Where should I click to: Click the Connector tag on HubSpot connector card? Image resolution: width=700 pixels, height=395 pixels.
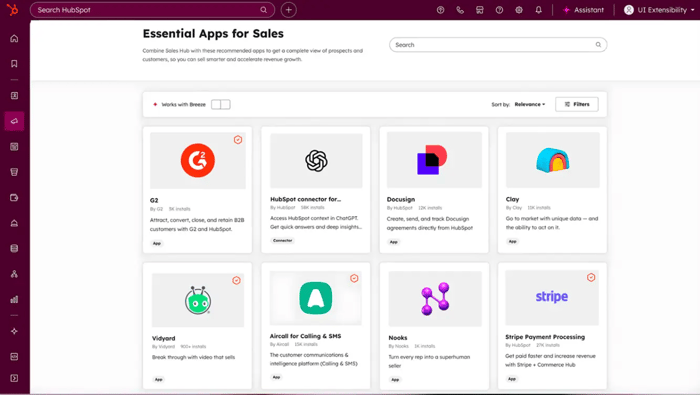pyautogui.click(x=283, y=241)
